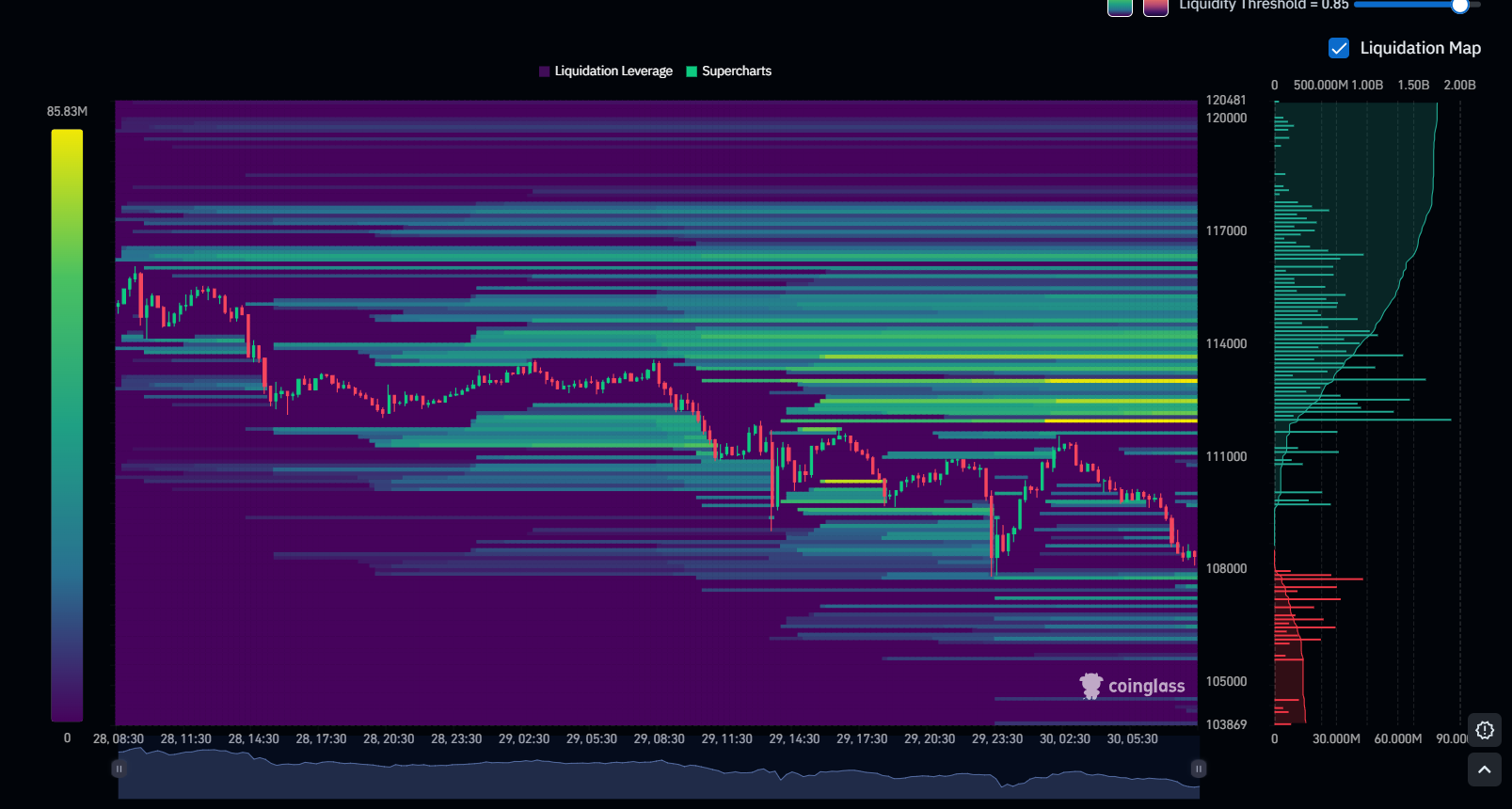Toggle the Liquidation Leverage legend item
This screenshot has height=809, width=1512.
605,71
